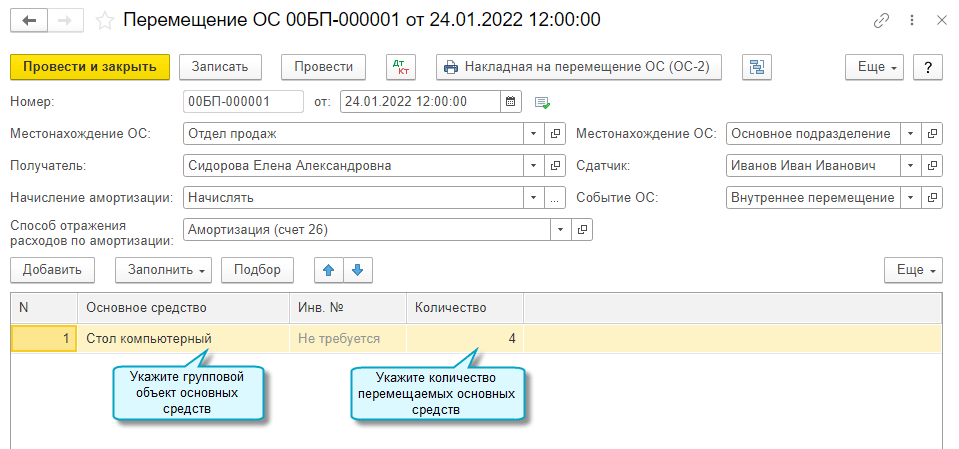This screenshot has height=449, width=959.
Task: Click the Подбор button
Action: [x=257, y=270]
